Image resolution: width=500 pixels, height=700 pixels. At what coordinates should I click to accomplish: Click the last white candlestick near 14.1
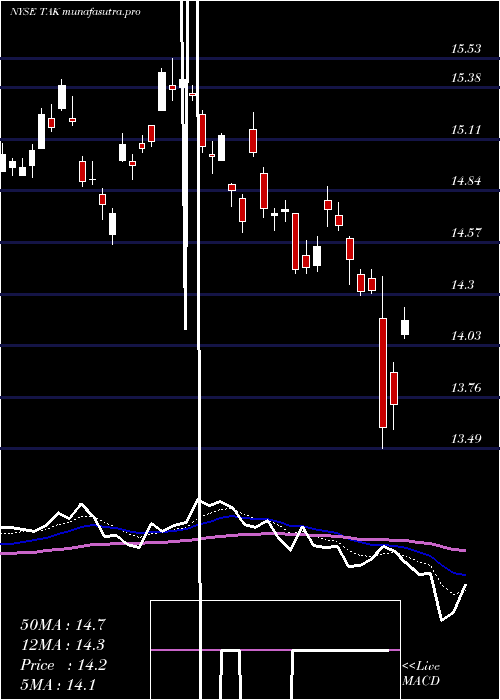point(405,327)
